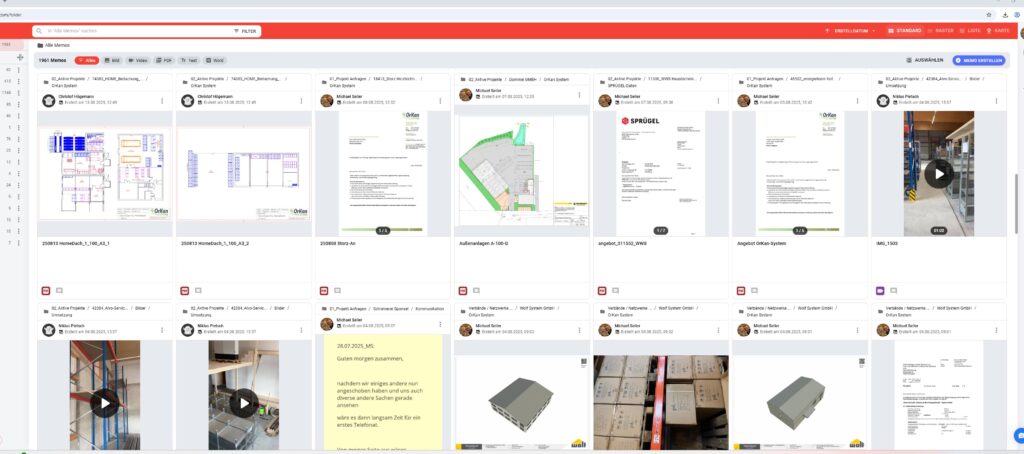Screen dimensions: 1024x454
Task: Click the search magnifier icon
Action: click(x=39, y=31)
